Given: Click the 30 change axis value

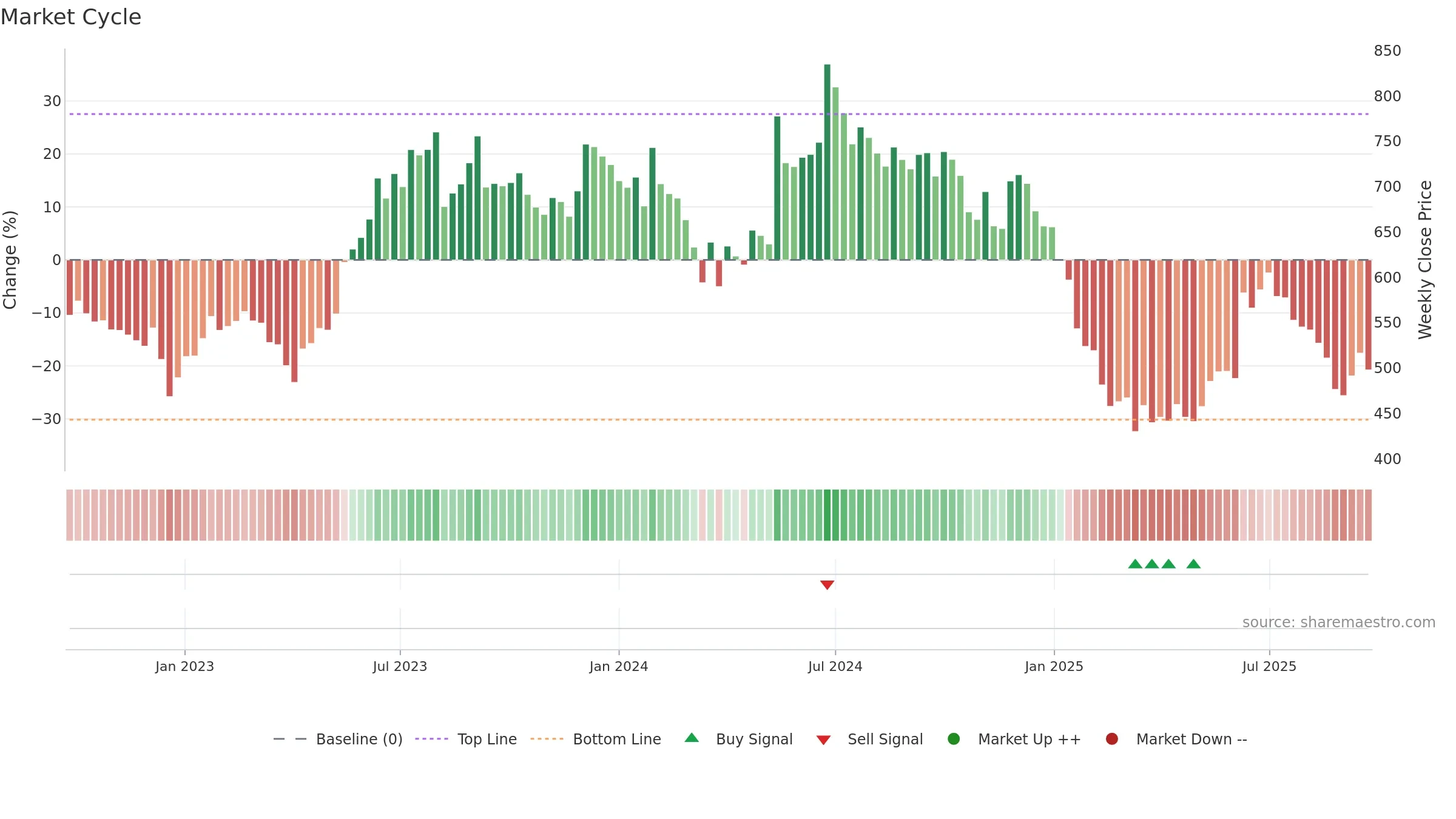Looking at the screenshot, I should (52, 101).
